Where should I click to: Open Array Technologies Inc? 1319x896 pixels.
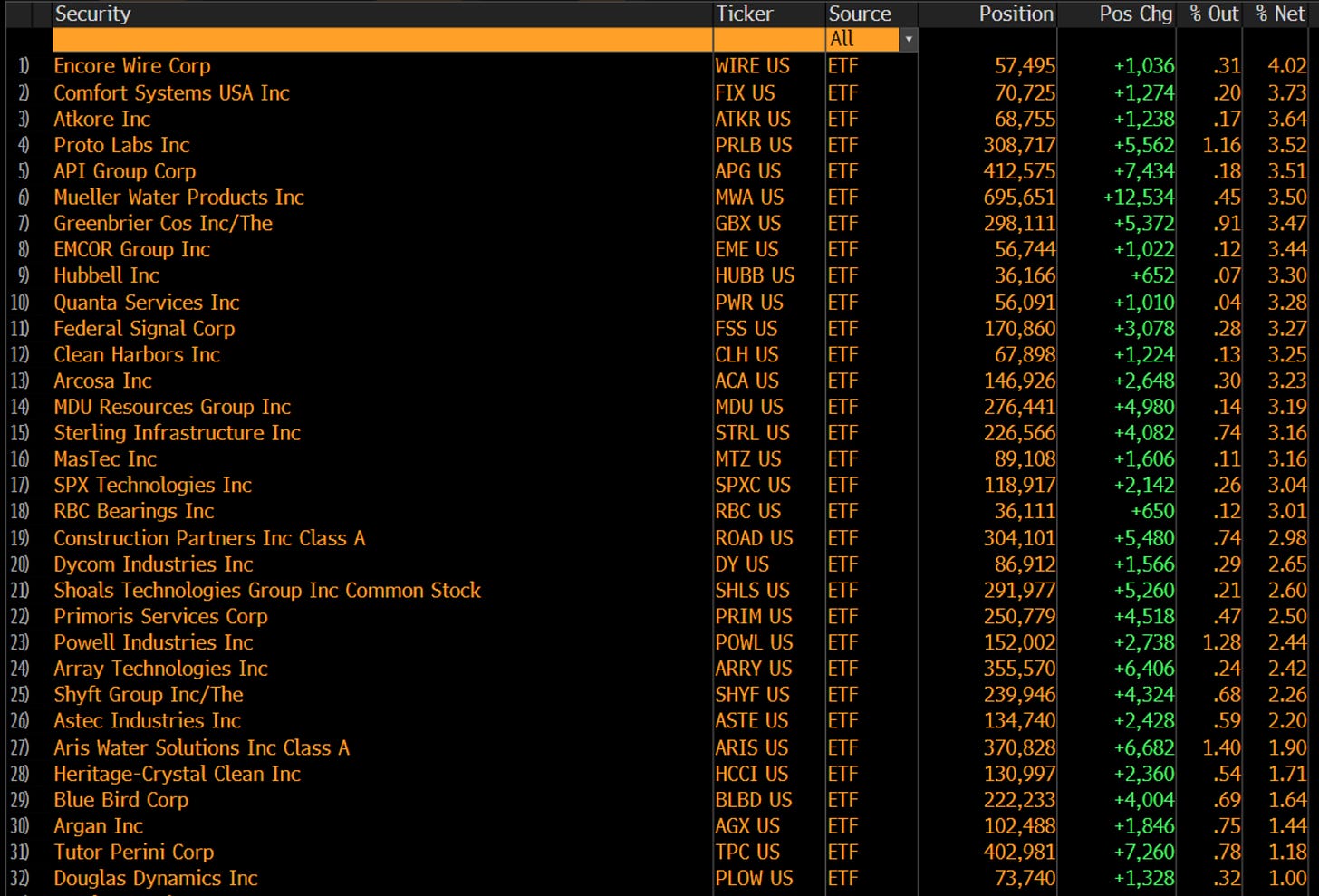click(160, 670)
